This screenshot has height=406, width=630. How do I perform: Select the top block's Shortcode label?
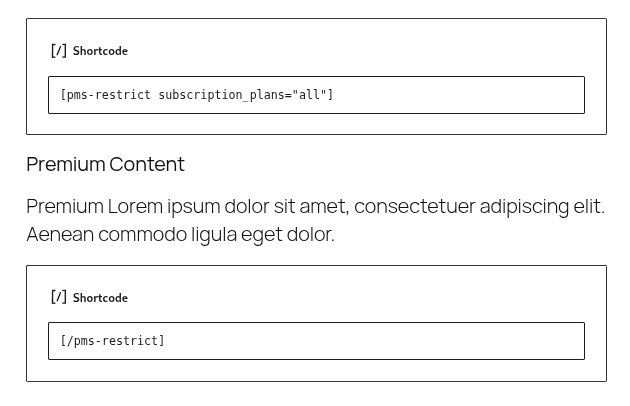tap(100, 51)
